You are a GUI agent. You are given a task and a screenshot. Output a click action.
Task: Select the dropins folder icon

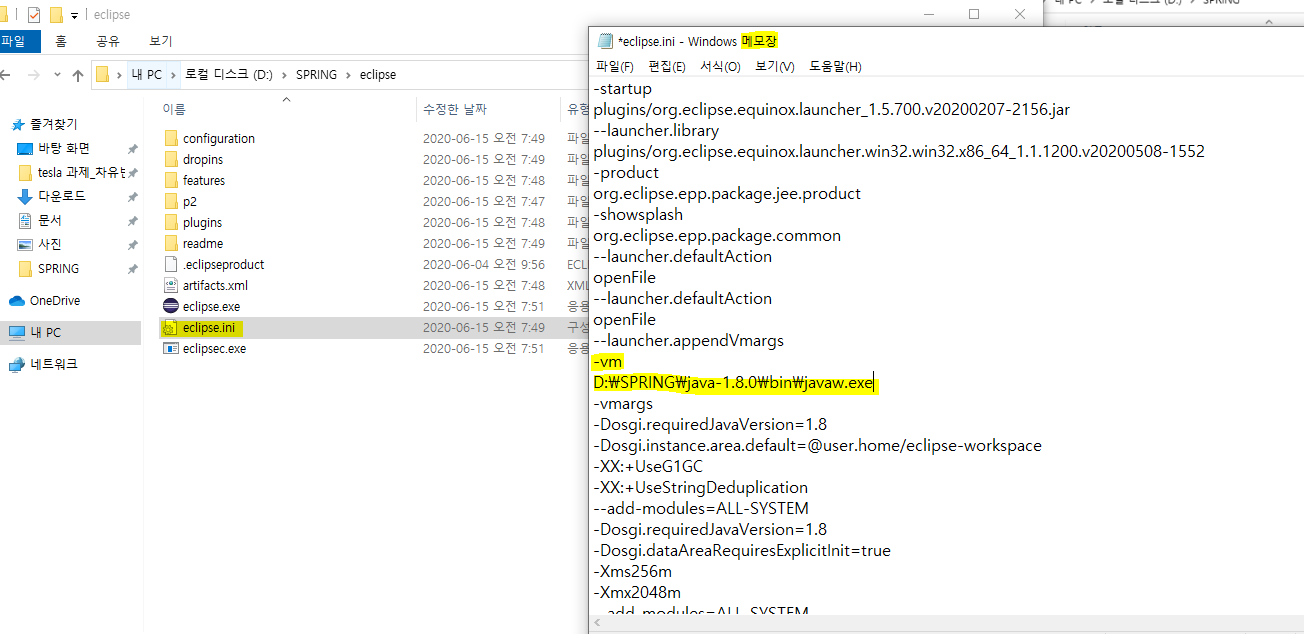pos(170,159)
